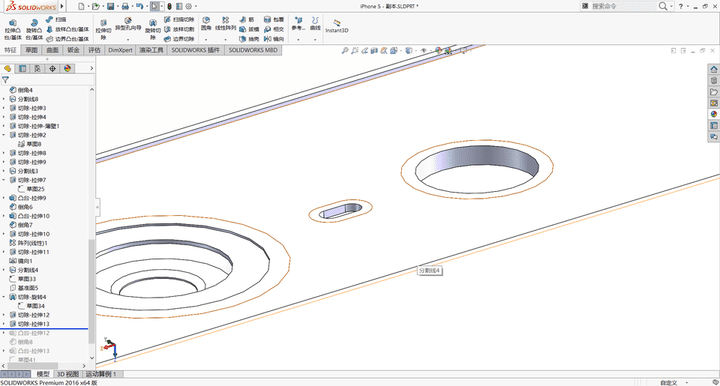Click the Undo icon in the quick toolbar
Screen dimensions: 720x386
(140, 6)
